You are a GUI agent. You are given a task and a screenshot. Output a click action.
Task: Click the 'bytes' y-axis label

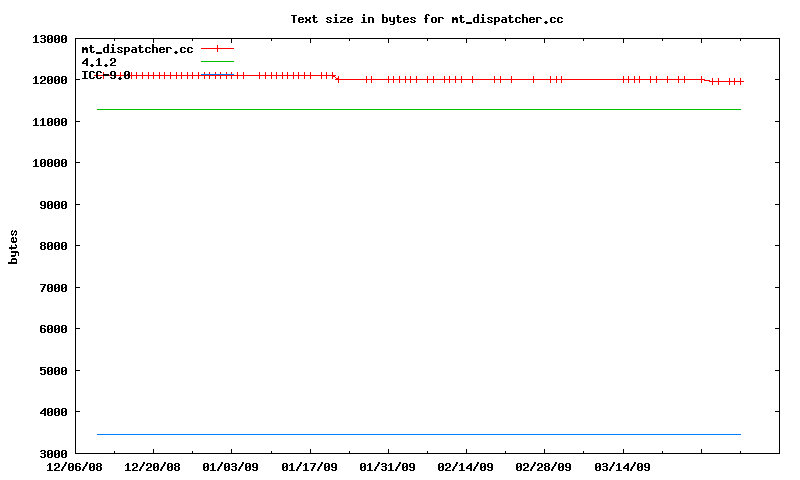pyautogui.click(x=14, y=246)
